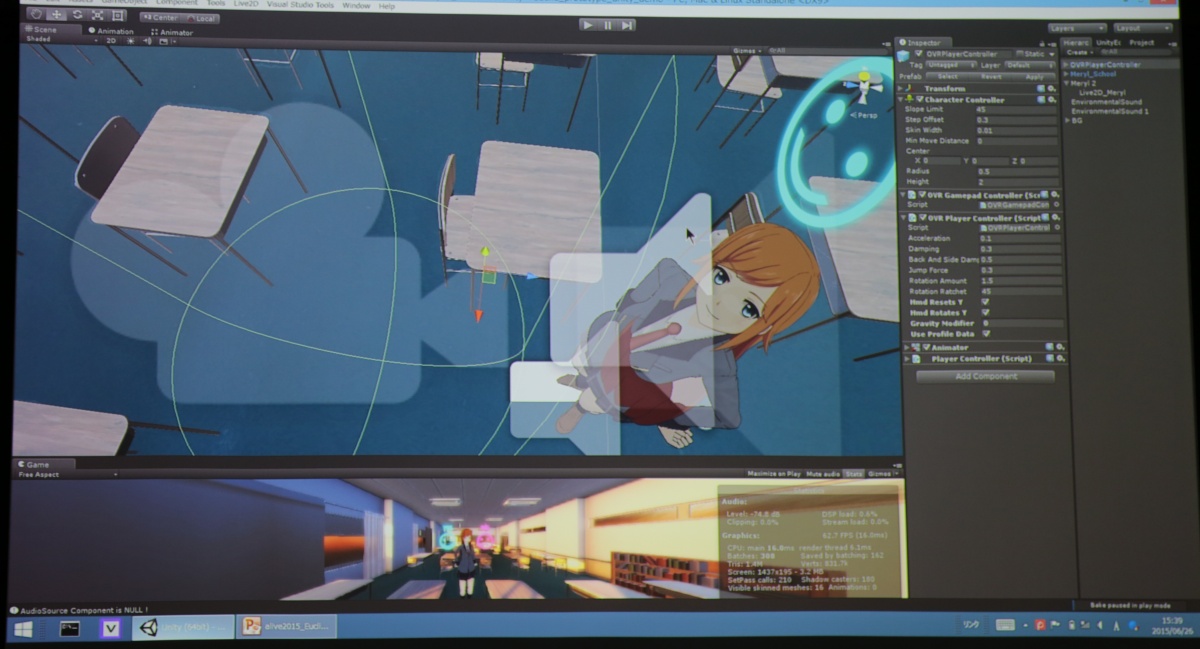The width and height of the screenshot is (1200, 649).
Task: Expand Player Controller script component
Action: click(x=907, y=358)
